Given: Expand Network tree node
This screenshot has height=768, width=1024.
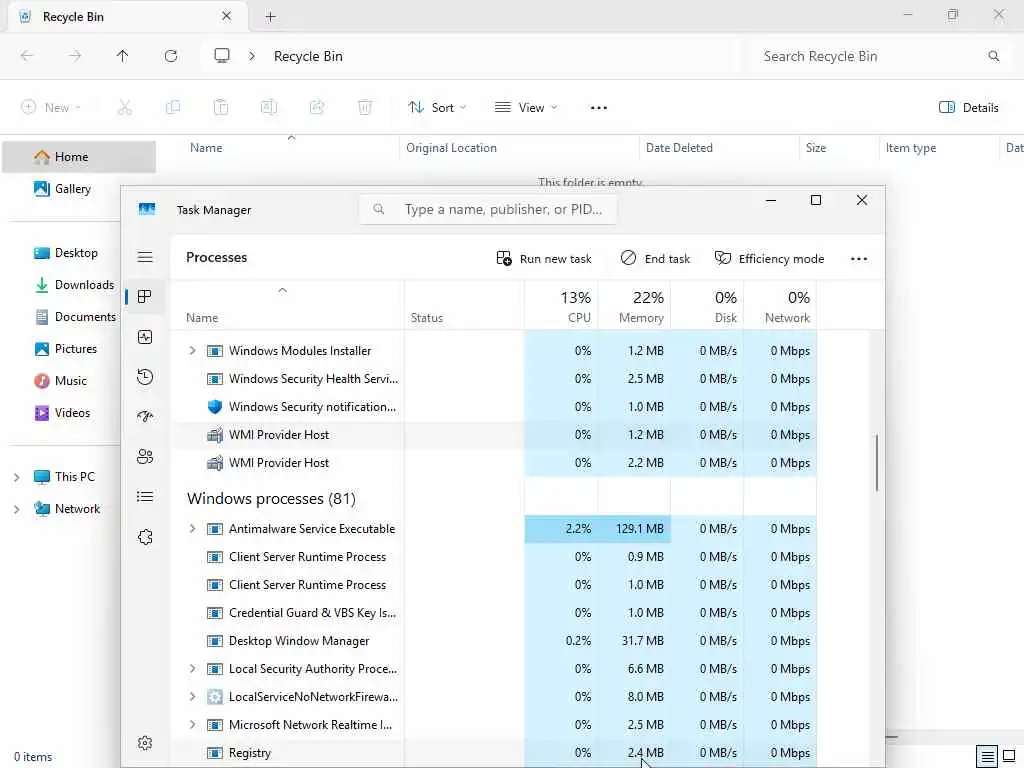Looking at the screenshot, I should click(x=17, y=509).
